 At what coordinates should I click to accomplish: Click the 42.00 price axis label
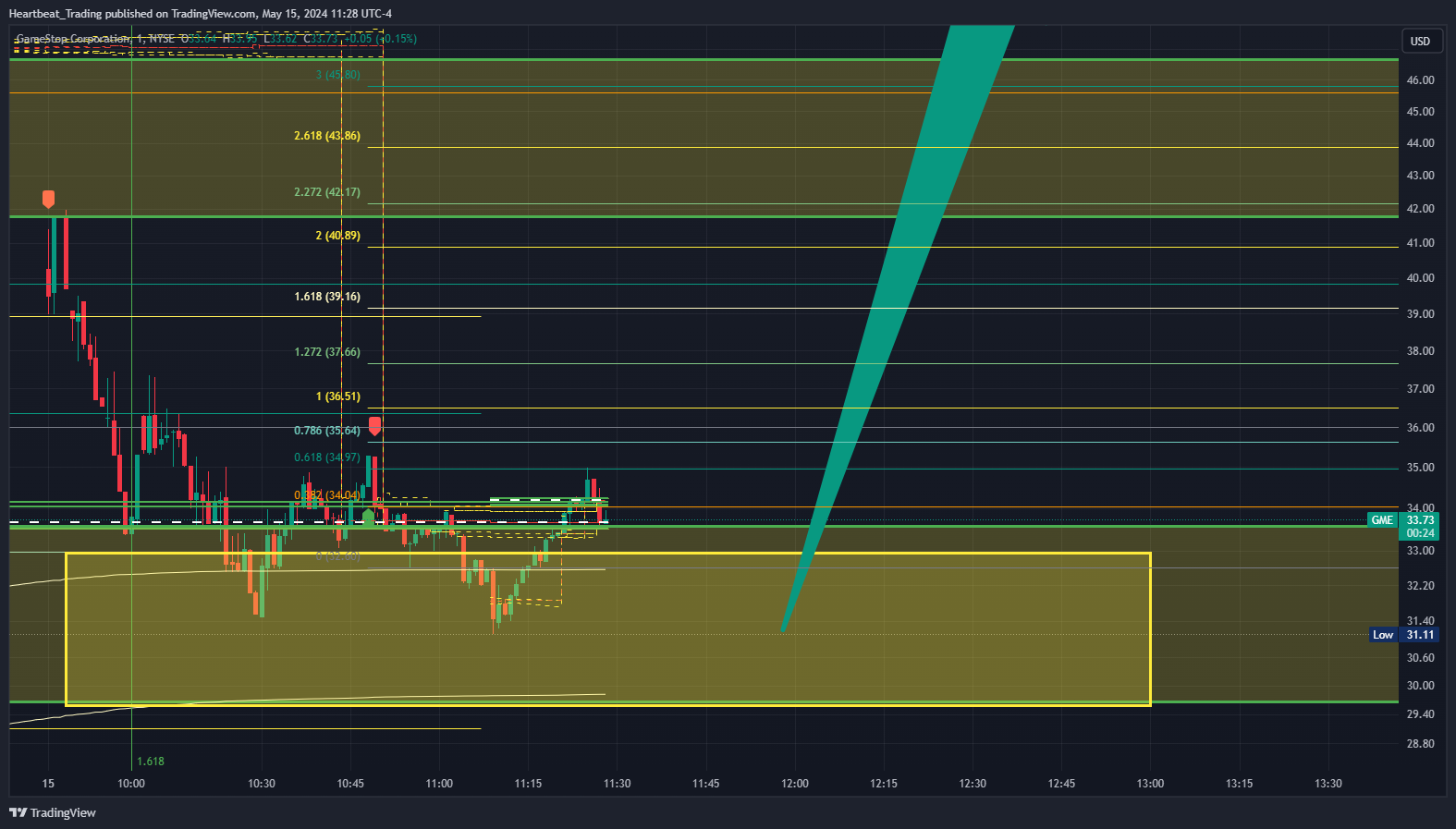(x=1420, y=209)
